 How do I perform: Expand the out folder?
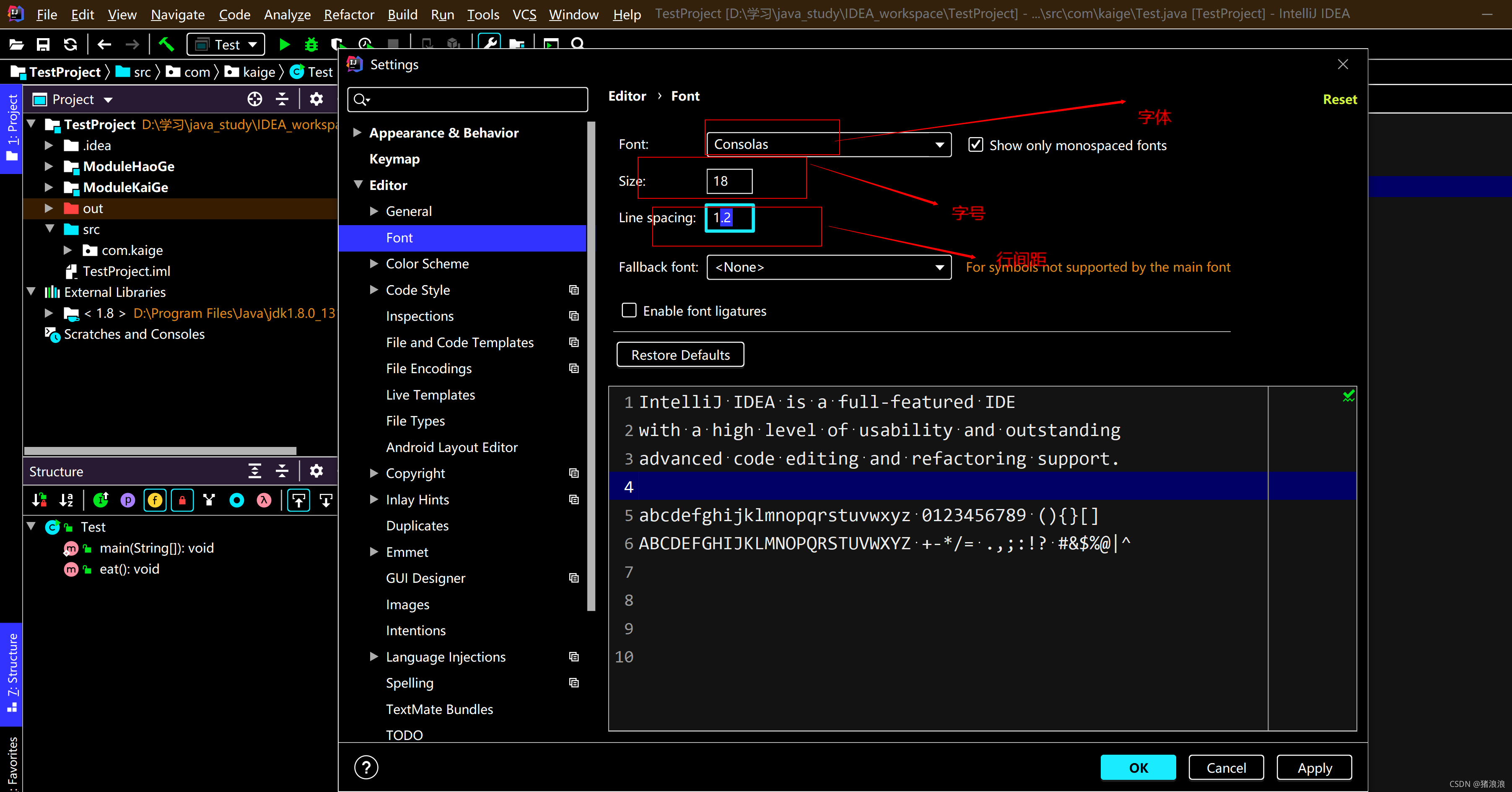49,208
